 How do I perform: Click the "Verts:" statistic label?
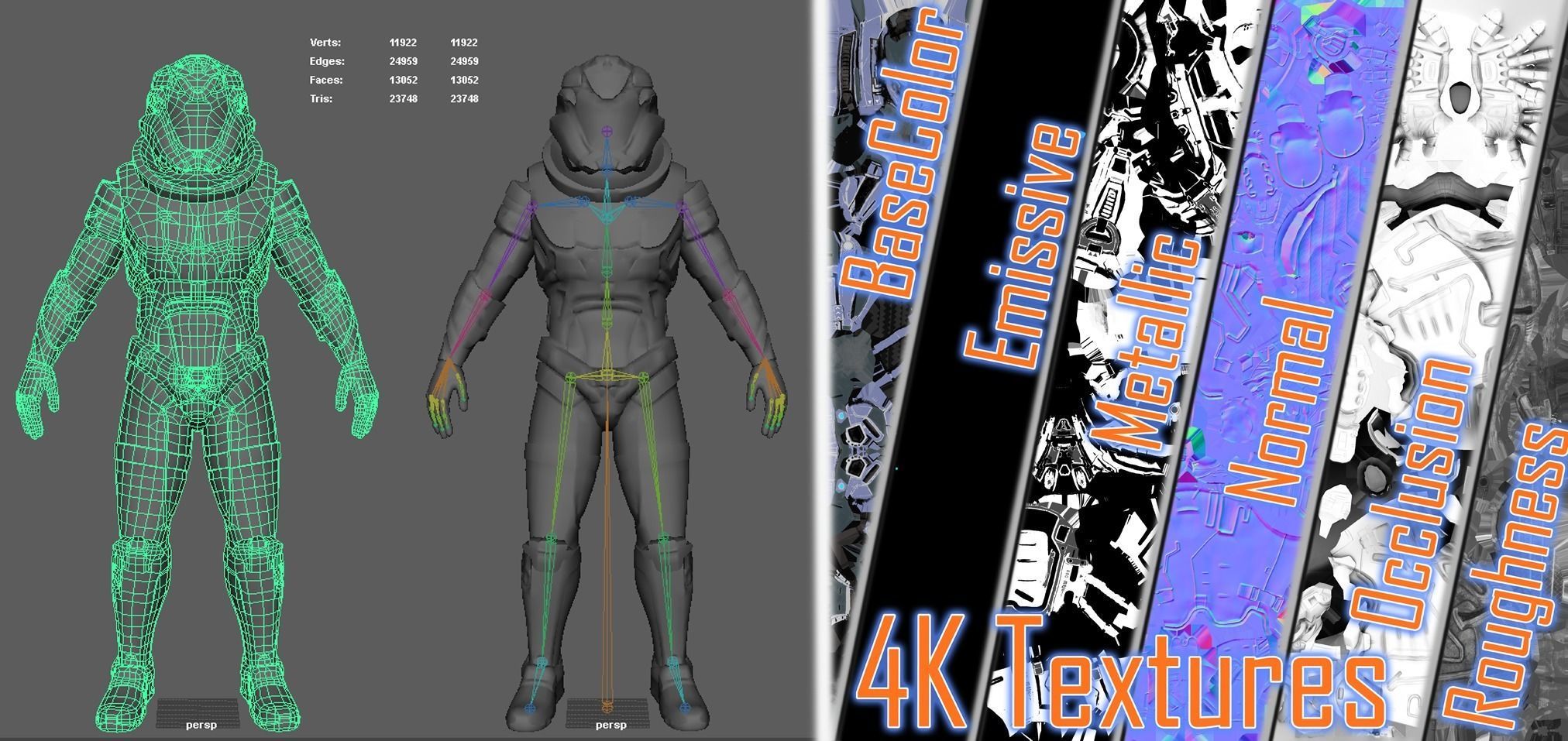[325, 43]
